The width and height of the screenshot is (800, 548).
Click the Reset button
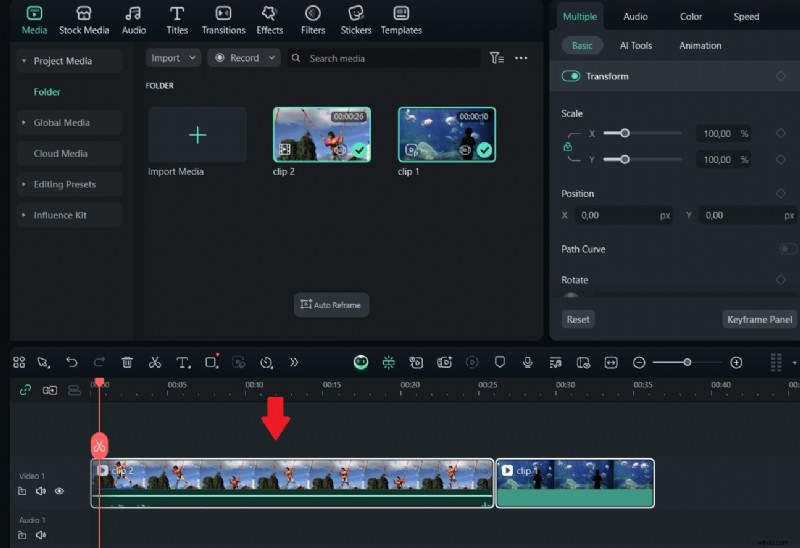(x=578, y=319)
